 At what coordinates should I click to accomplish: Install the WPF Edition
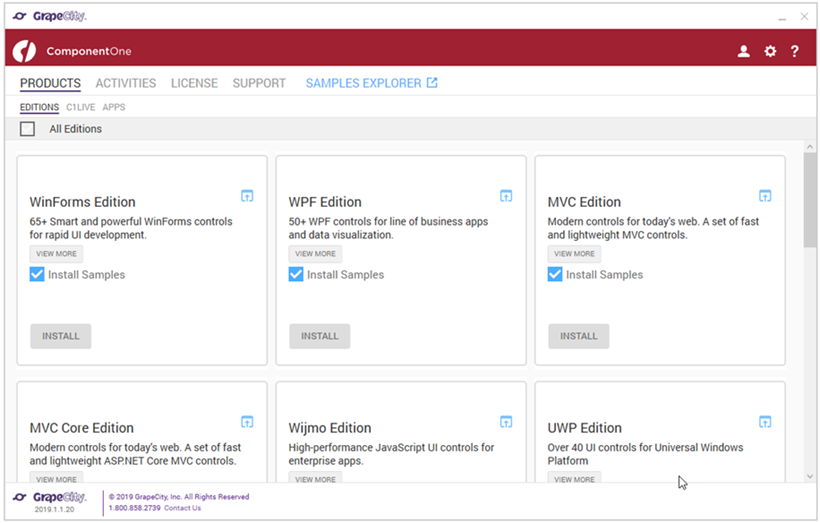(320, 336)
